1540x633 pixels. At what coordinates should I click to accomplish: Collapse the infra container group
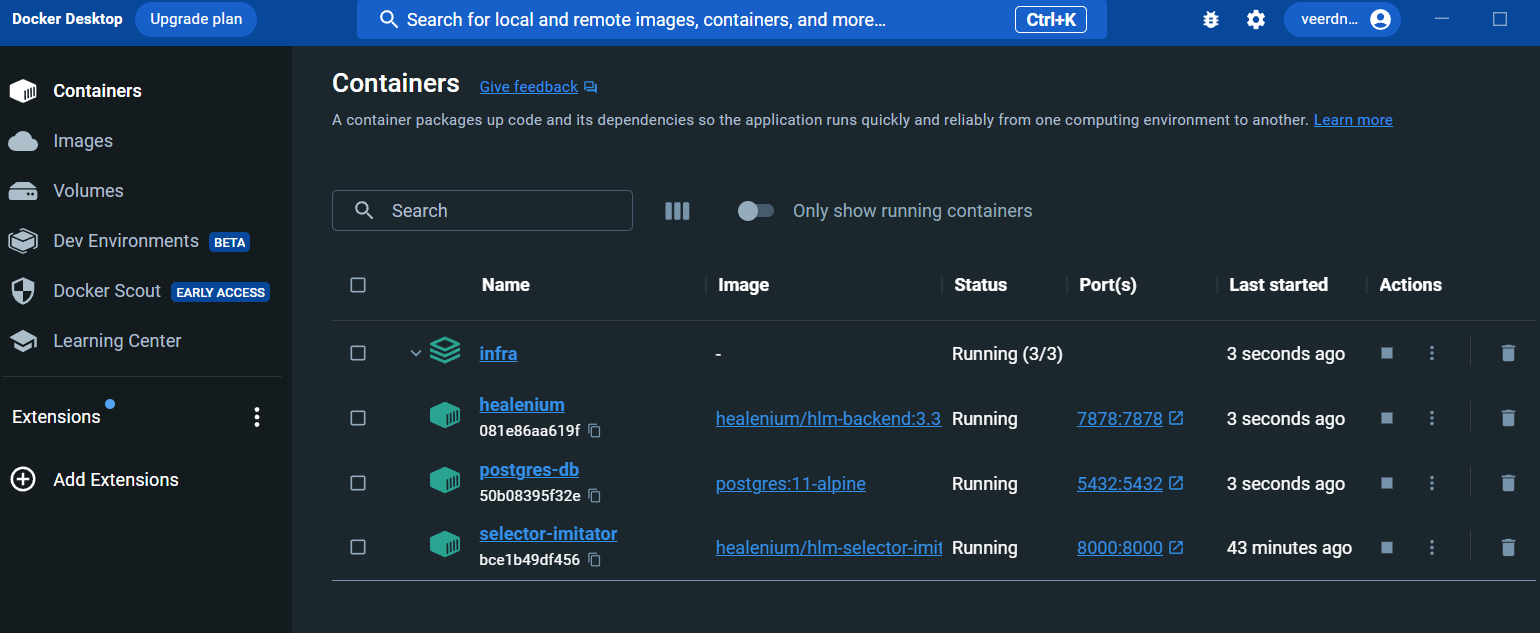point(416,353)
